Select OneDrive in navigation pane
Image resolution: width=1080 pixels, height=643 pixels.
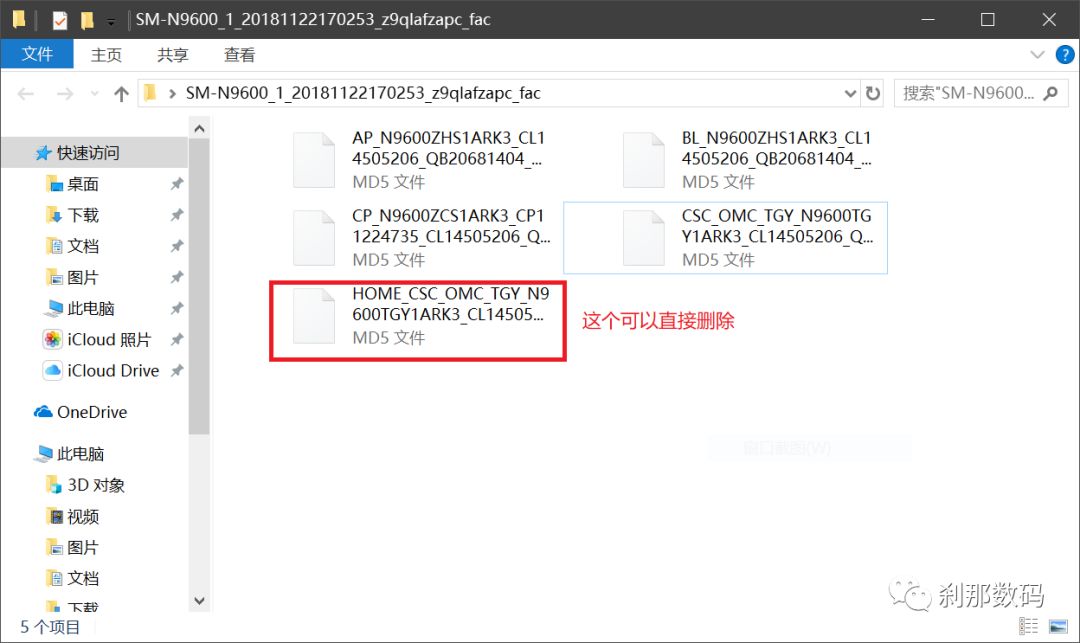pos(92,412)
